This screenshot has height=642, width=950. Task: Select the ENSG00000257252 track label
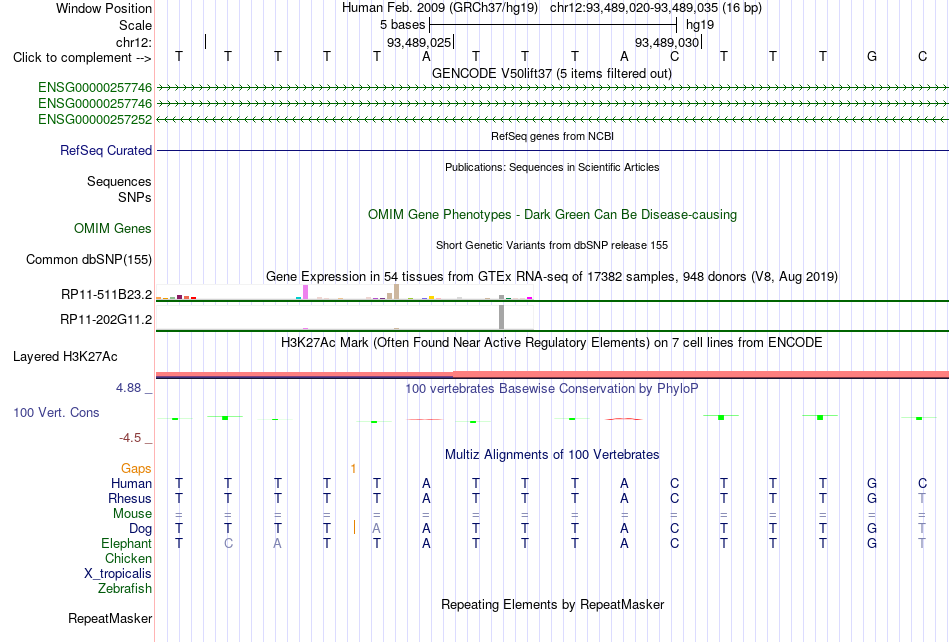tap(95, 119)
